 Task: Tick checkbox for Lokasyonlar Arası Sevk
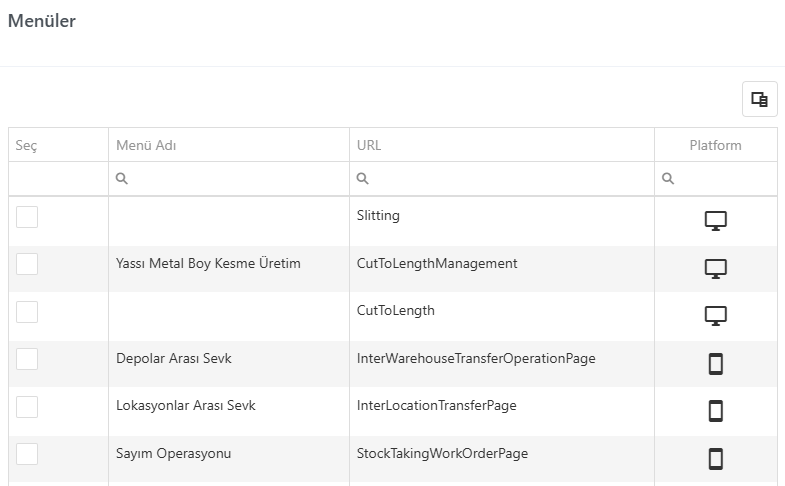[x=27, y=406]
